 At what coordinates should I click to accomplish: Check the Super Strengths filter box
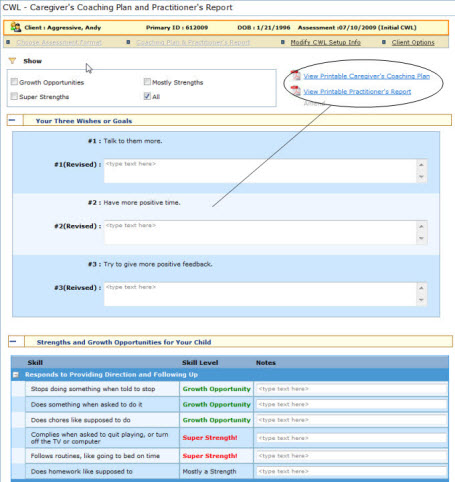click(x=14, y=96)
